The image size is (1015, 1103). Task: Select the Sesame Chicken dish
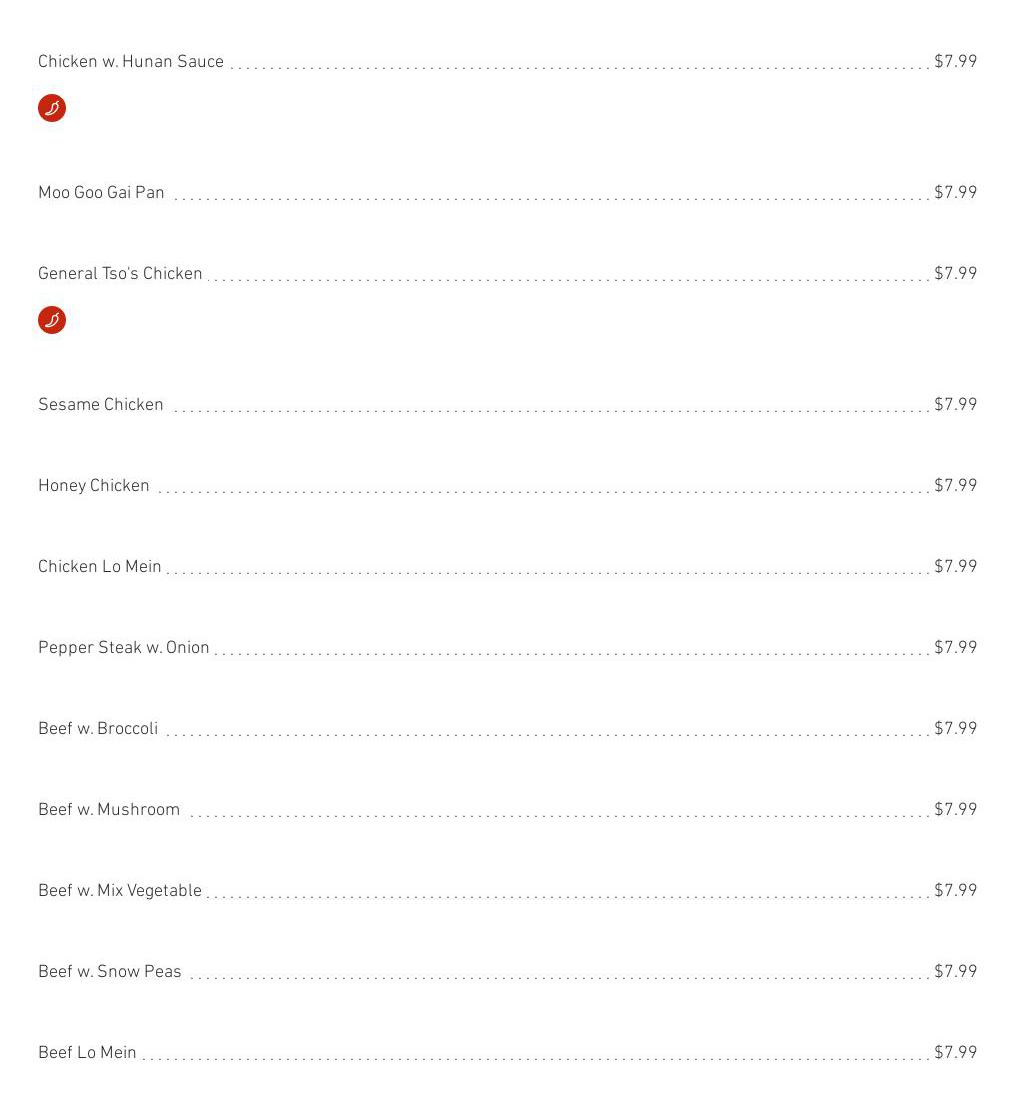pyautogui.click(x=101, y=405)
